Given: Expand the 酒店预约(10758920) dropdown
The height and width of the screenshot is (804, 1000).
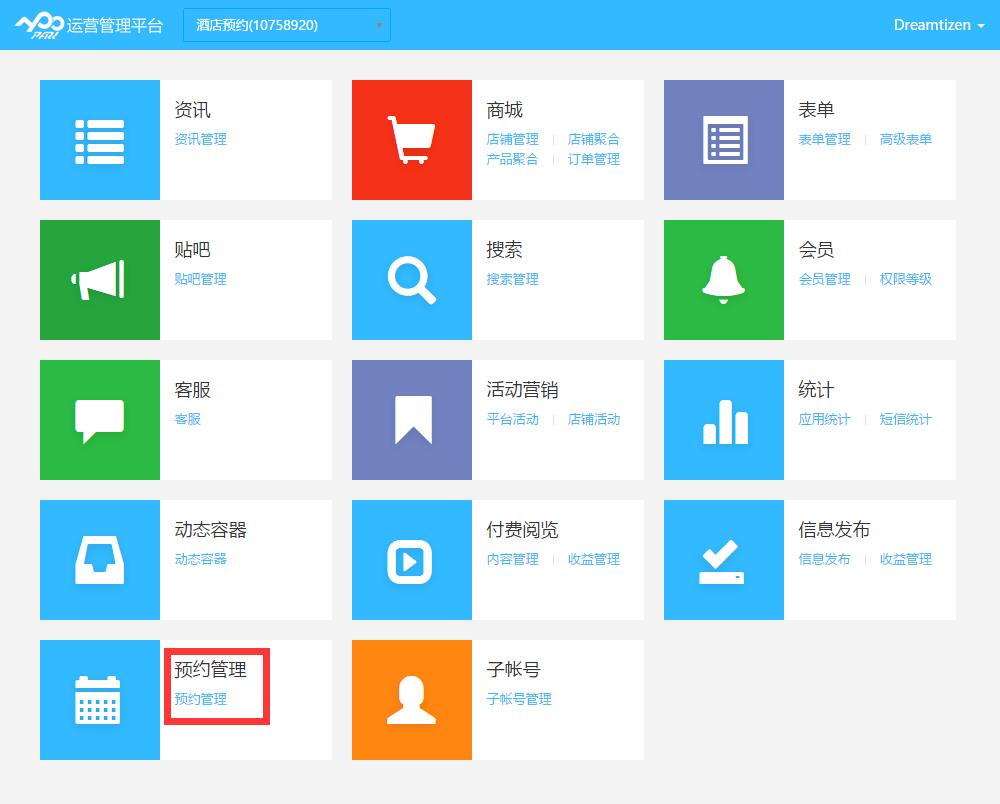Looking at the screenshot, I should click(287, 25).
